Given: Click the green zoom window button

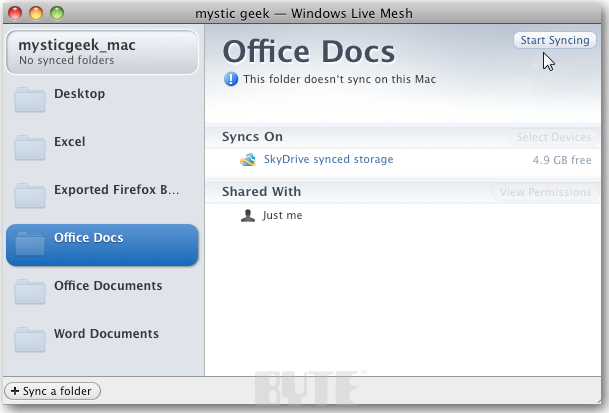Looking at the screenshot, I should (57, 13).
